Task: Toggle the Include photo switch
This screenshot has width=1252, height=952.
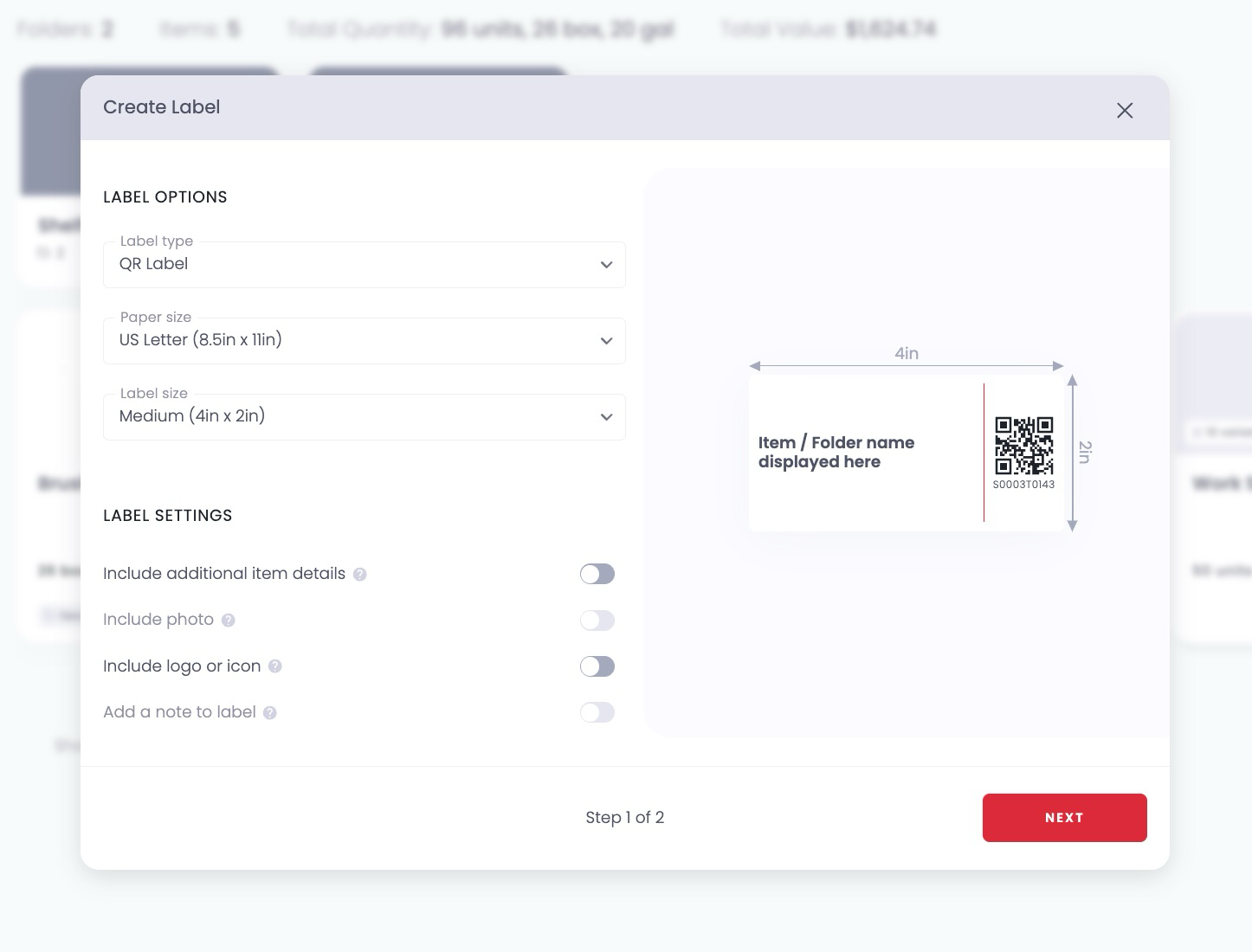Action: pyautogui.click(x=597, y=621)
